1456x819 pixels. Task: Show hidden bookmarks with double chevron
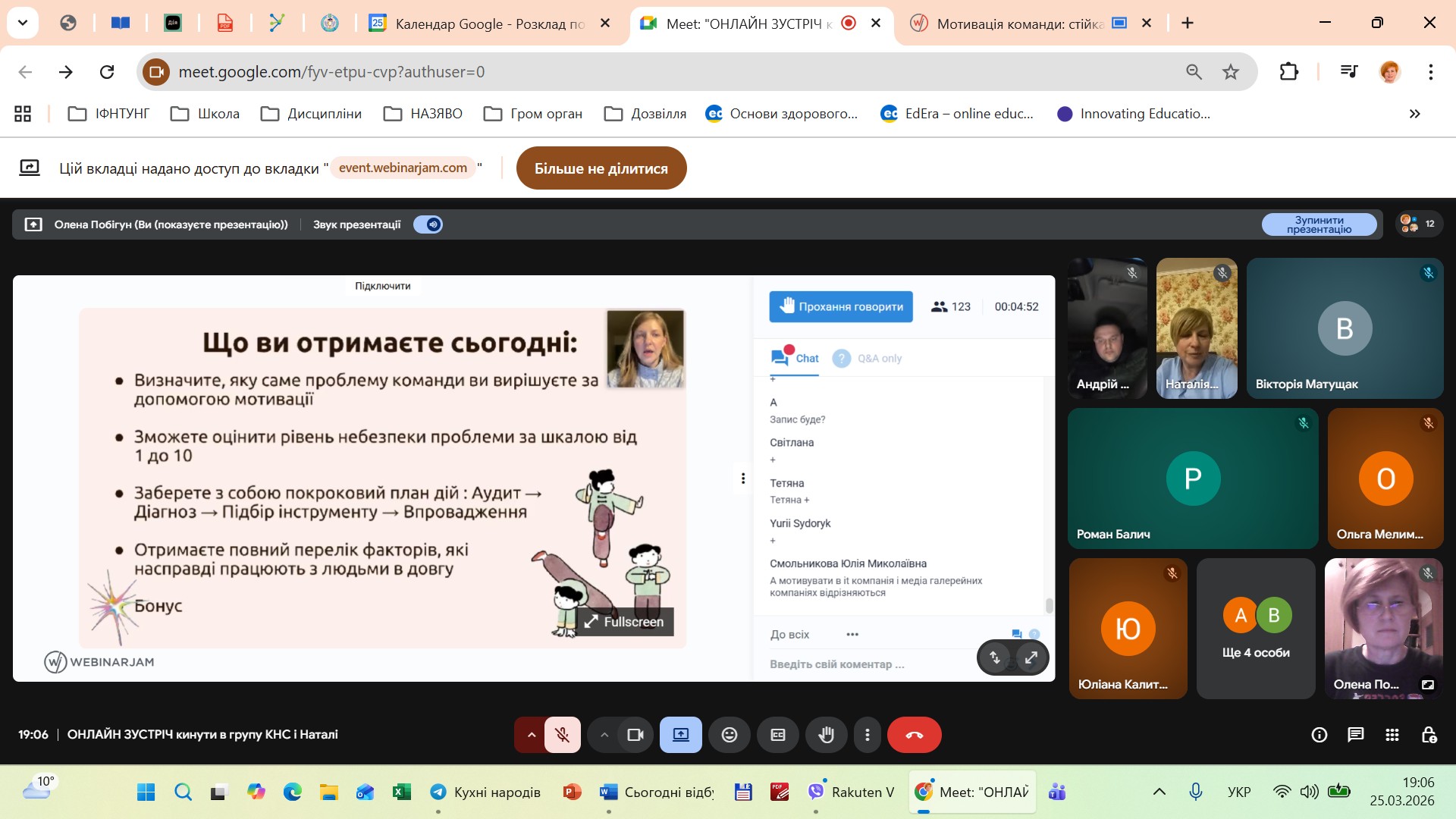pos(1414,114)
